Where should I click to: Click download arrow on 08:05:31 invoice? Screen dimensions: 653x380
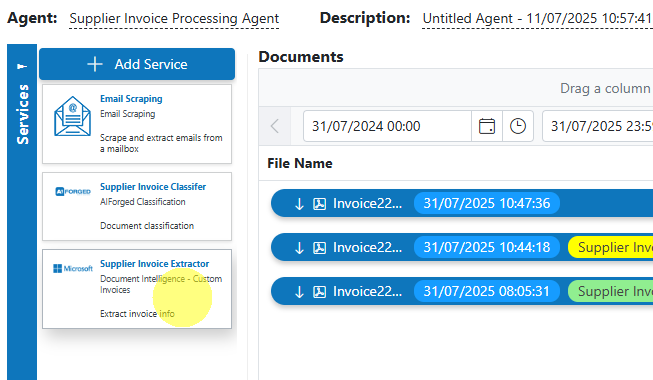click(299, 292)
